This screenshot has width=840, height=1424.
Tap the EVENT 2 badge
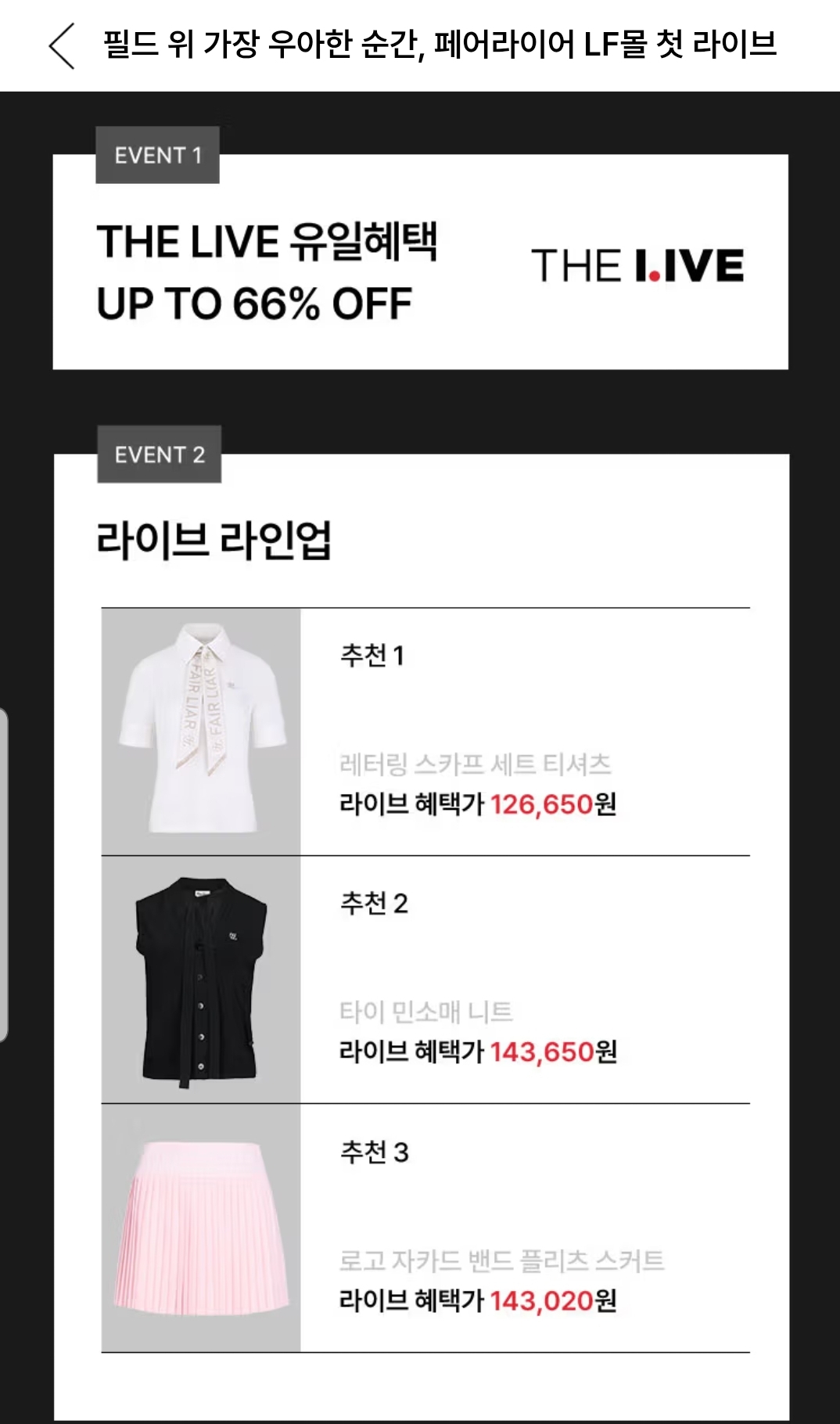[159, 455]
